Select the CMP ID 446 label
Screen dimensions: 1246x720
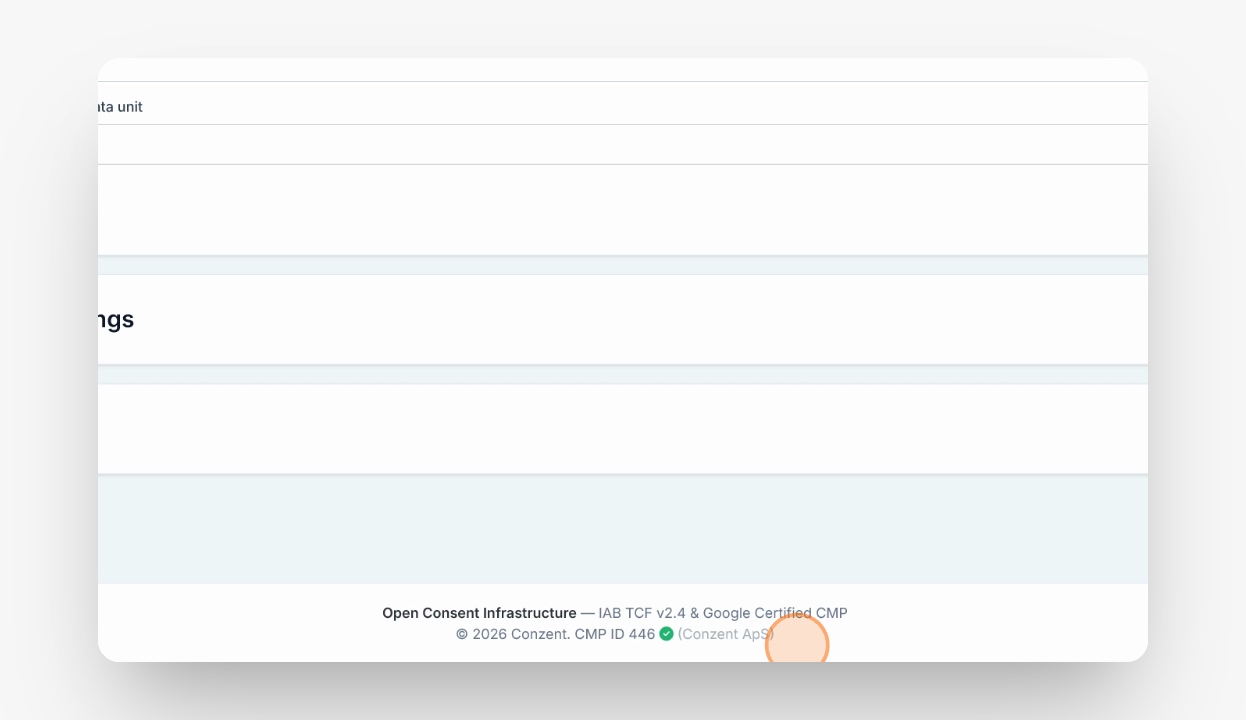coord(615,634)
